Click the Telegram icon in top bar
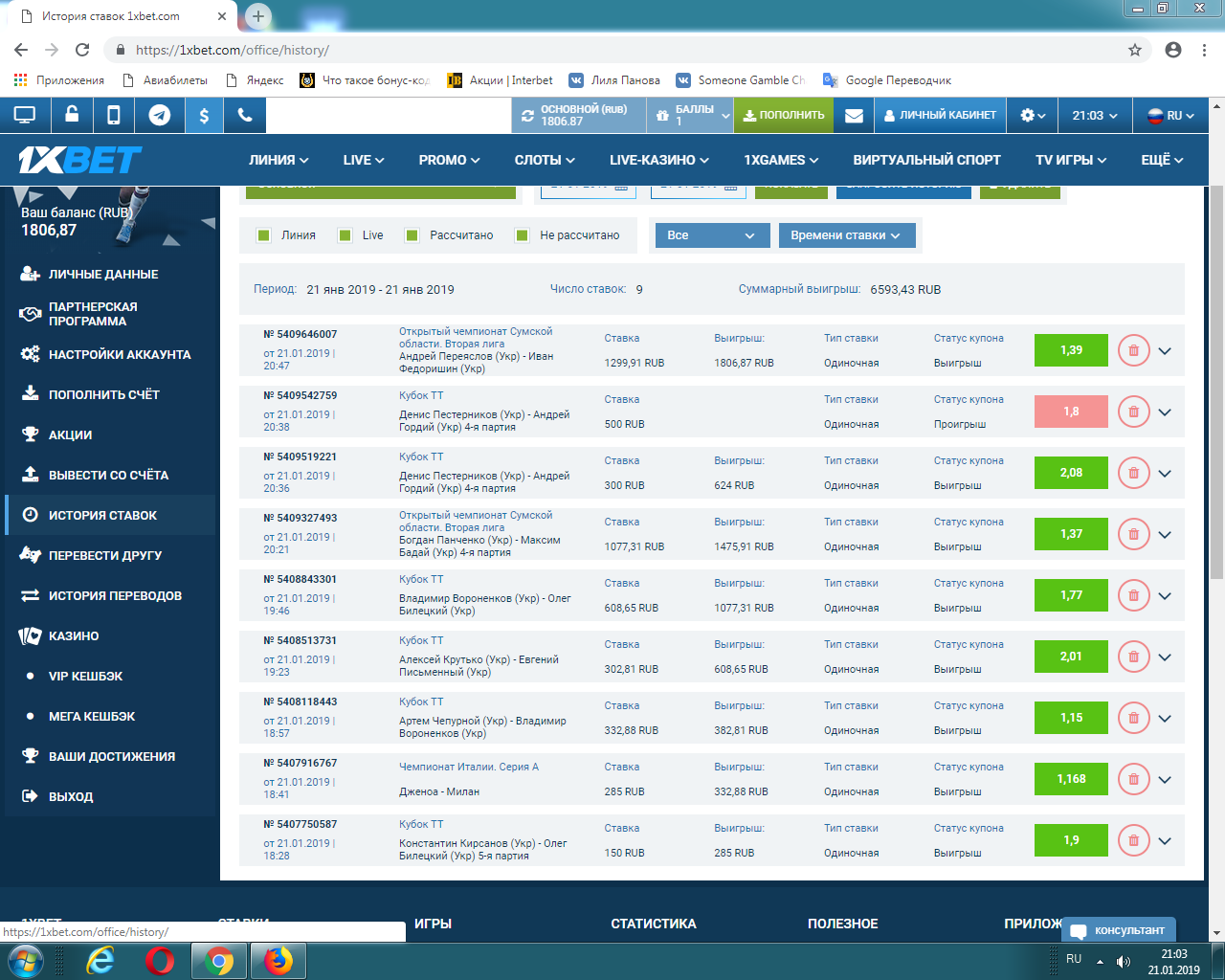The width and height of the screenshot is (1225, 980). click(x=160, y=116)
